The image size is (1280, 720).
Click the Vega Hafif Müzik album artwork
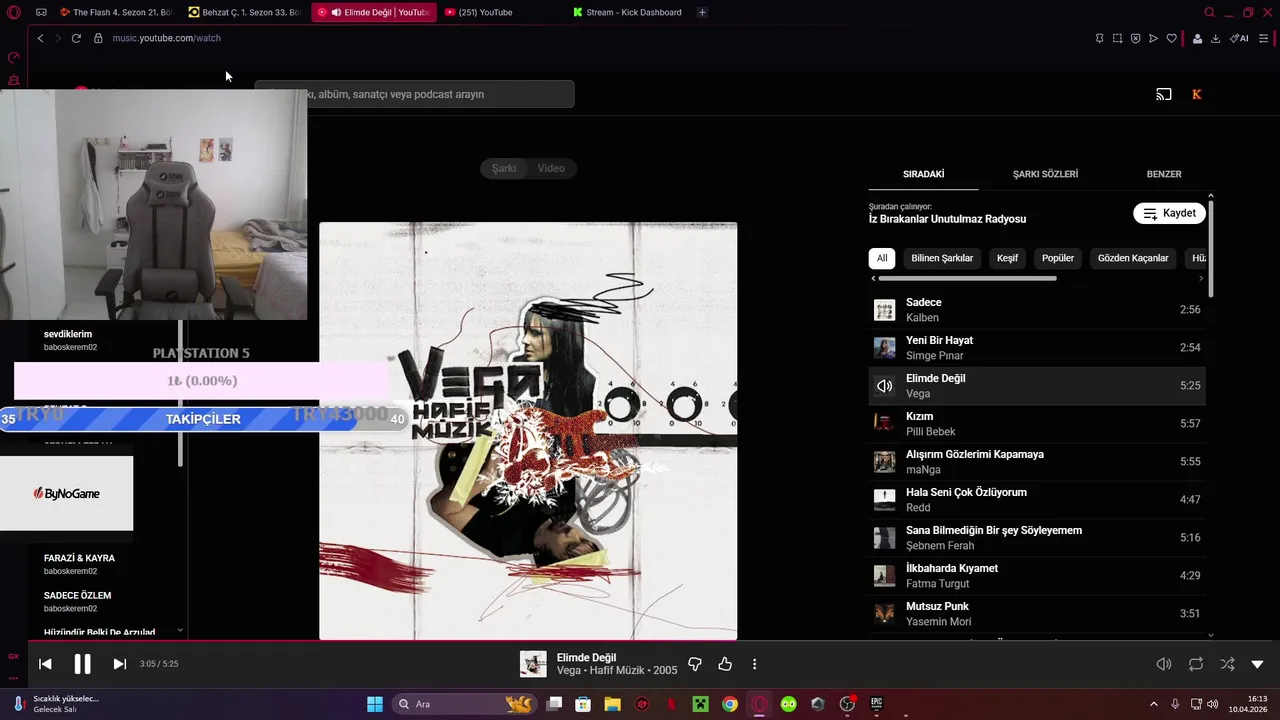[528, 431]
